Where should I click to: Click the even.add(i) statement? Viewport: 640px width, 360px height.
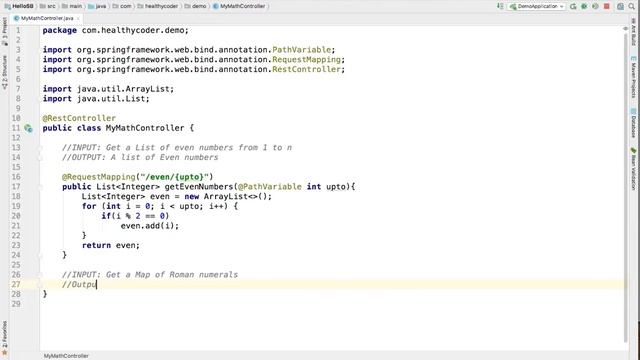(x=150, y=226)
